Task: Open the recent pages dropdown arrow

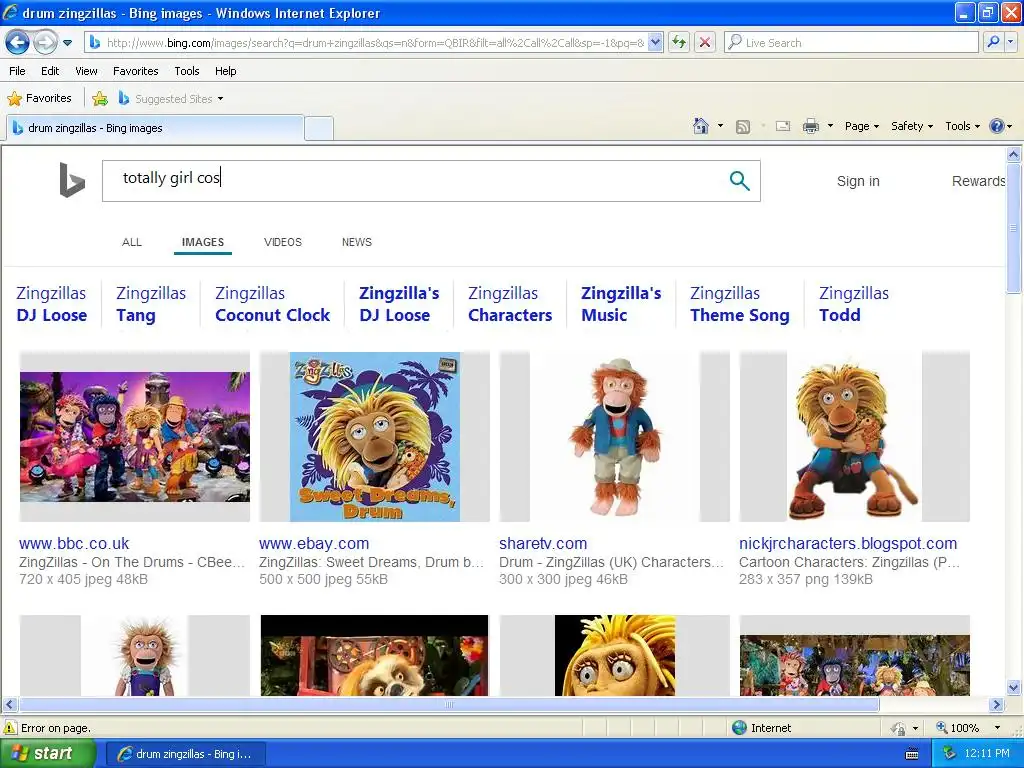Action: point(67,43)
